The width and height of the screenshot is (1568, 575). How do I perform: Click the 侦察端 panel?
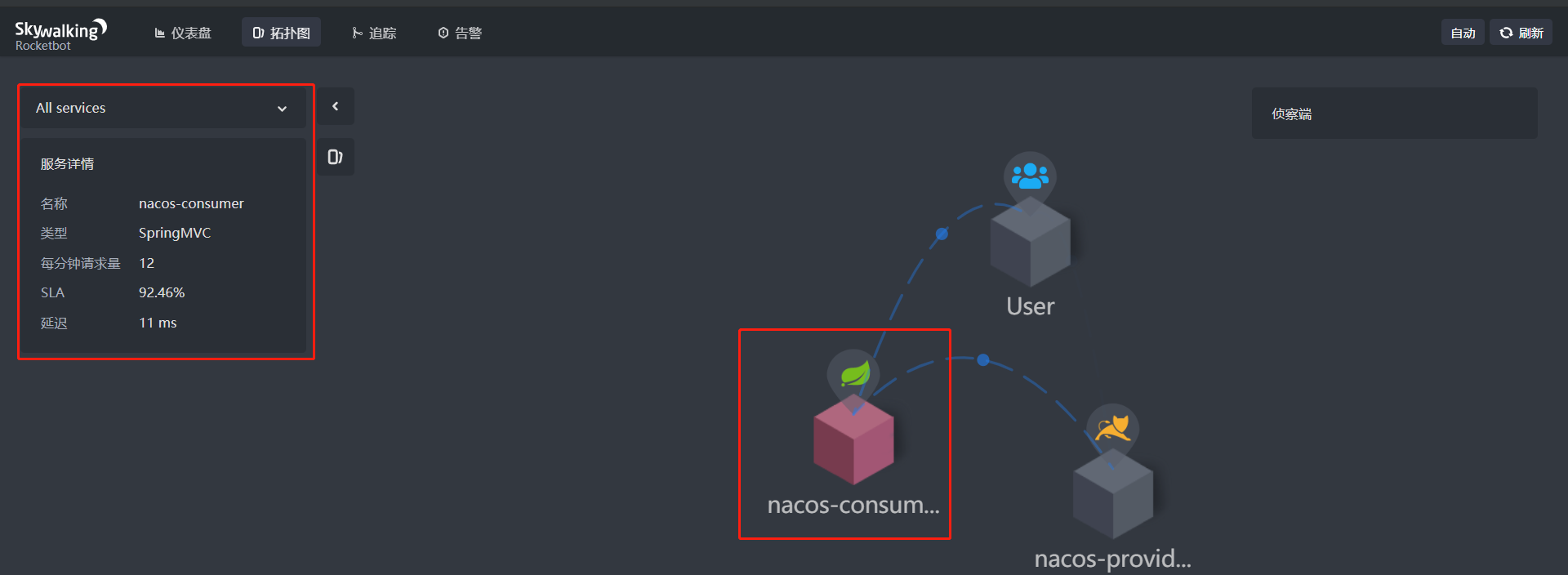click(x=1394, y=114)
